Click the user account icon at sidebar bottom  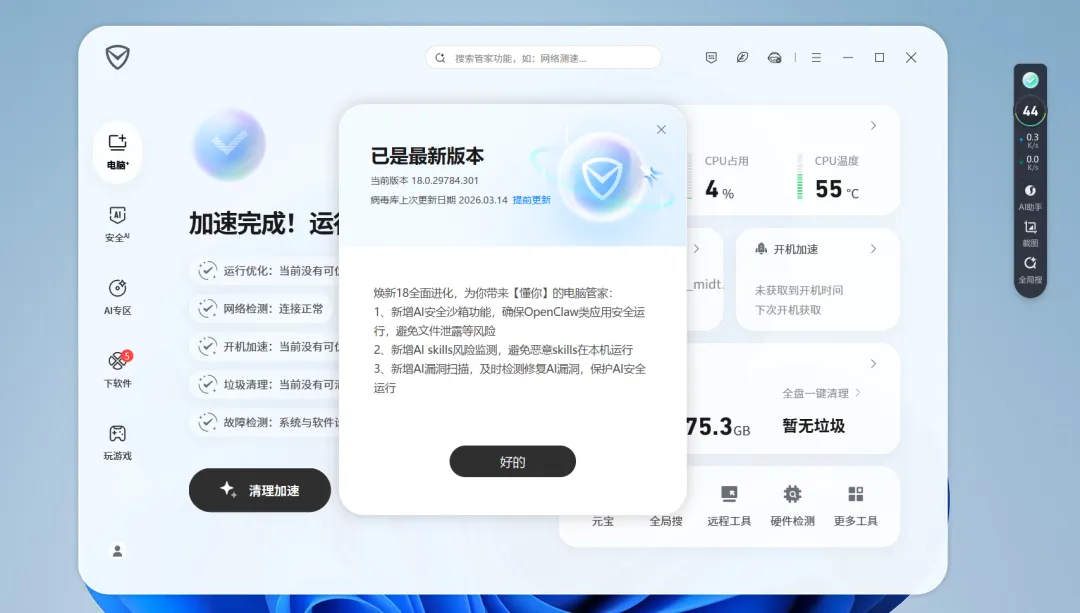click(118, 551)
